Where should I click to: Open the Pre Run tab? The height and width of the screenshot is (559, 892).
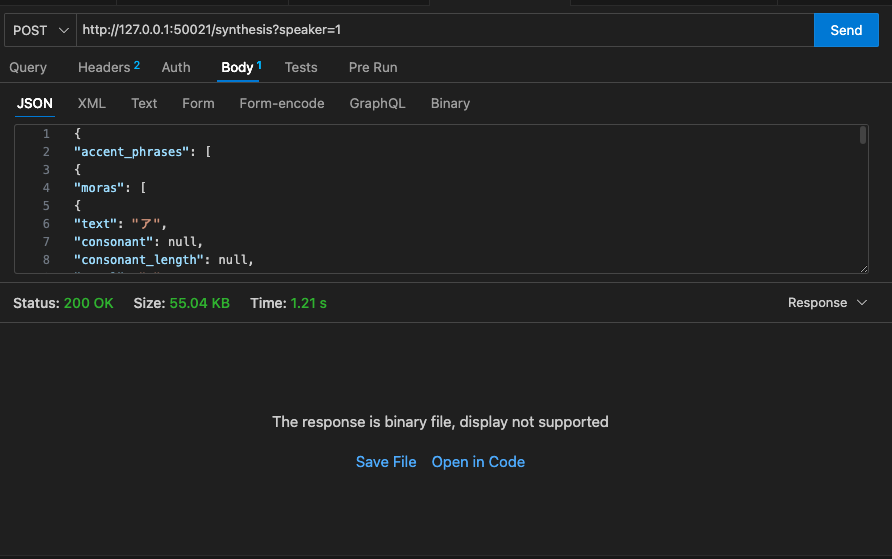(373, 67)
